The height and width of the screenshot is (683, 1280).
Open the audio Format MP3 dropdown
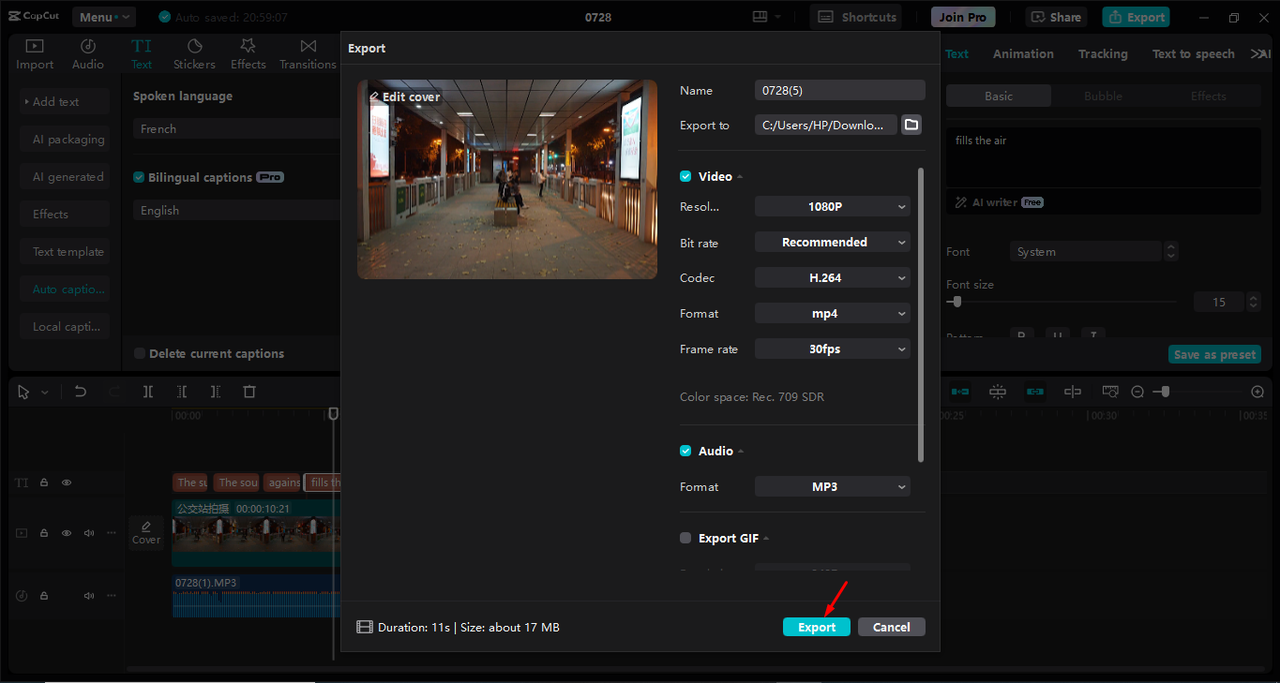coord(832,487)
